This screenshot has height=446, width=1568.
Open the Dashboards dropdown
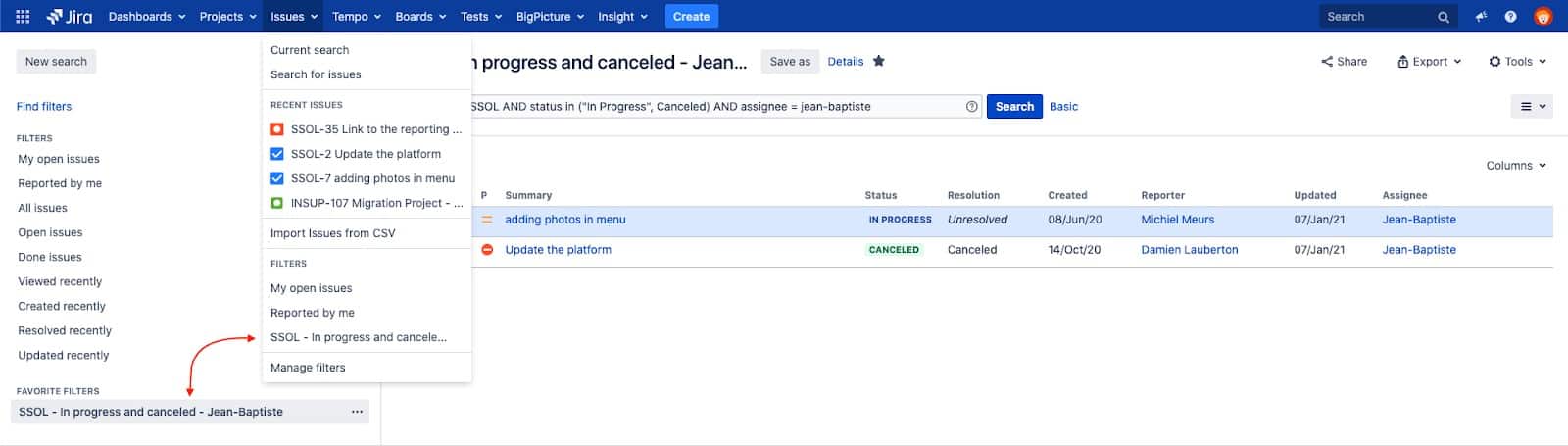point(147,17)
